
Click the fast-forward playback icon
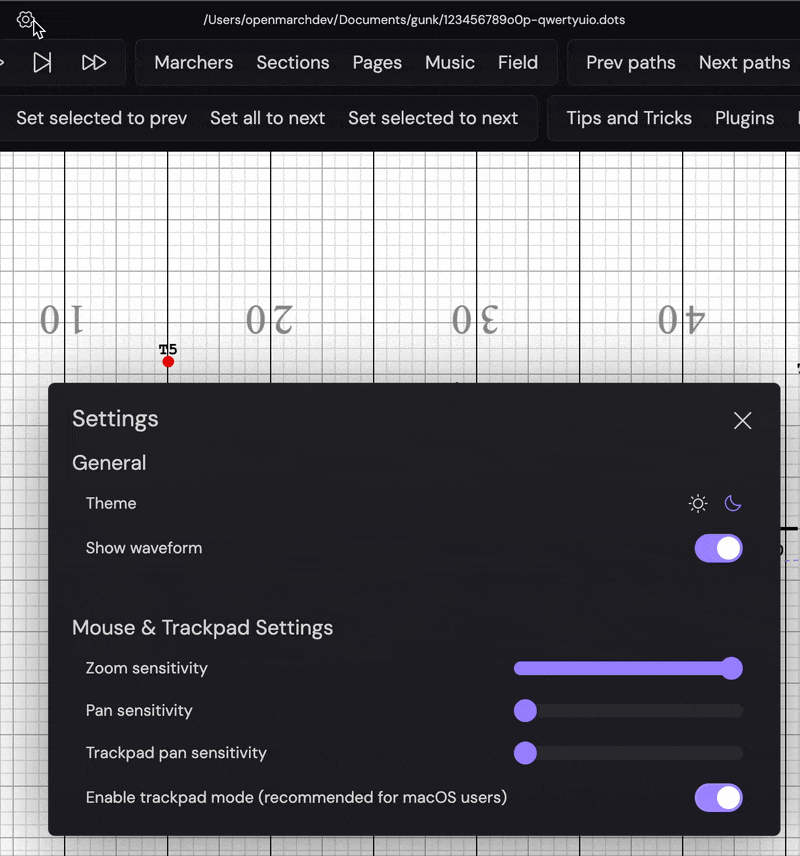pos(94,62)
